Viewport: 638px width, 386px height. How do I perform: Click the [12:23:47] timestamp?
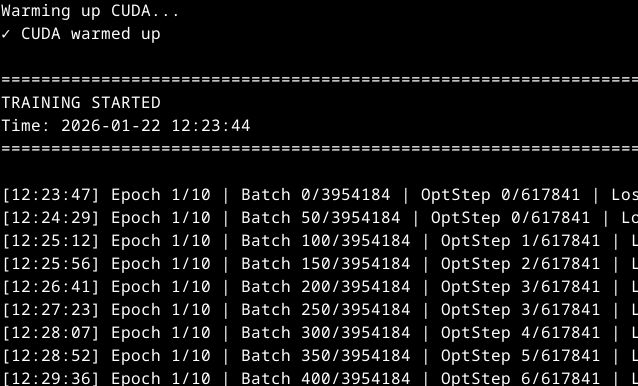pyautogui.click(x=51, y=195)
